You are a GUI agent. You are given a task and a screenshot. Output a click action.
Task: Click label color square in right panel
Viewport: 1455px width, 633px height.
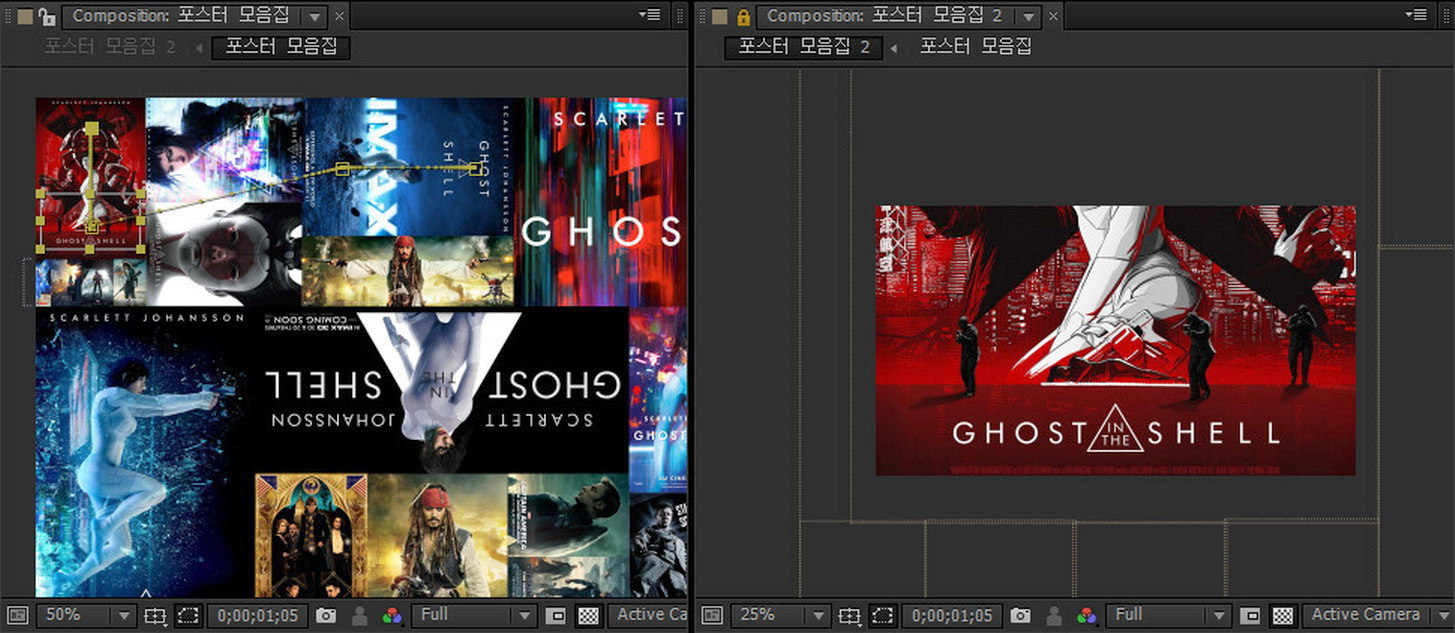click(x=720, y=16)
